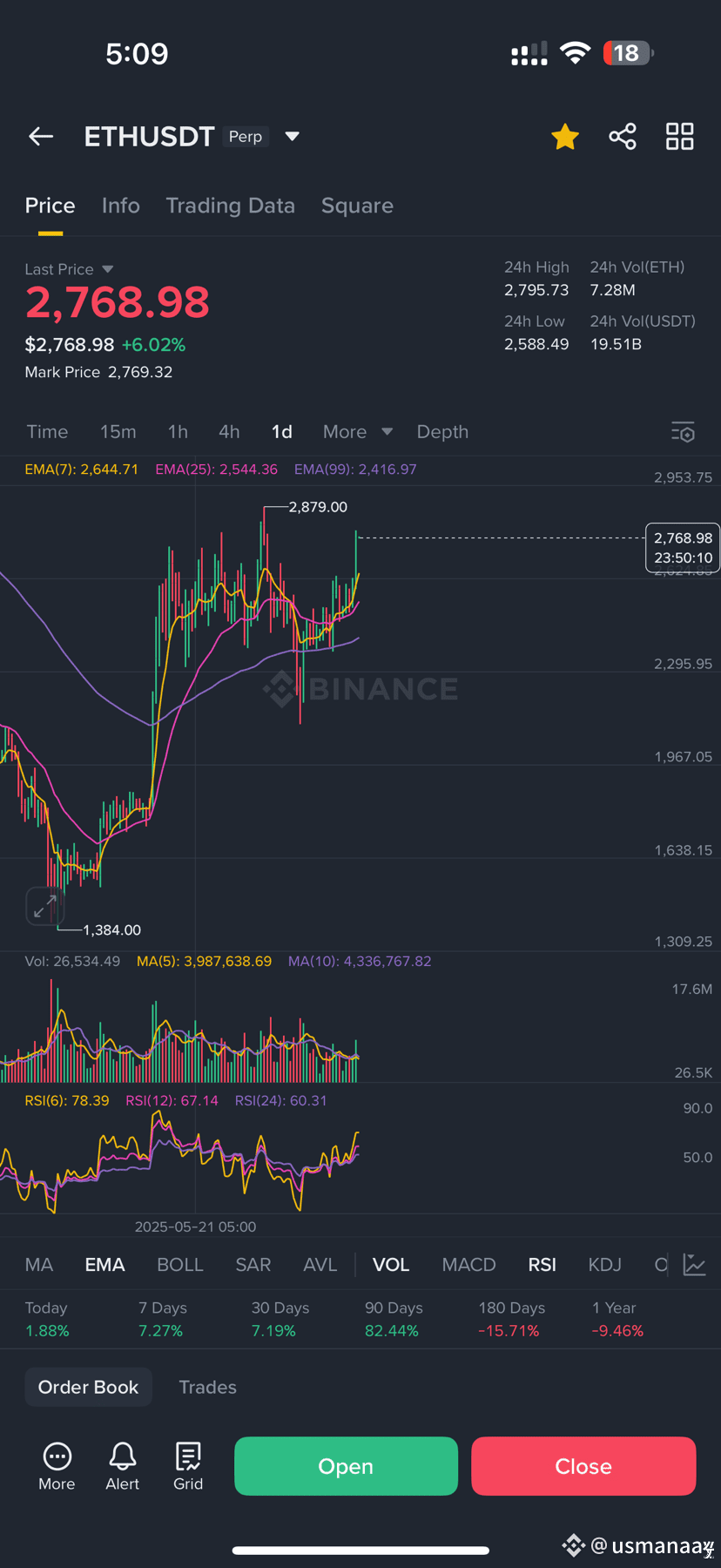721x1568 pixels.
Task: Tap the Wi-Fi status icon
Action: pos(575,53)
